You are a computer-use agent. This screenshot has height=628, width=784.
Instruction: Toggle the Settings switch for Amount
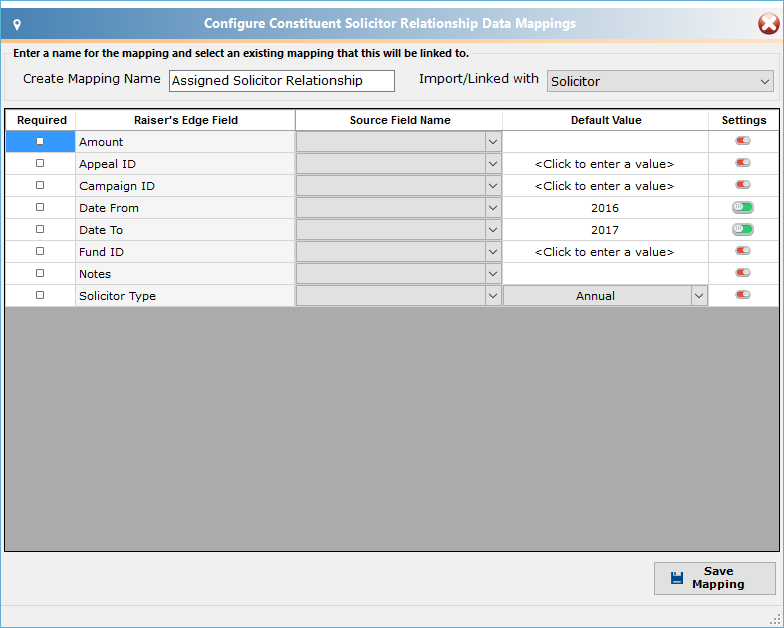point(743,141)
